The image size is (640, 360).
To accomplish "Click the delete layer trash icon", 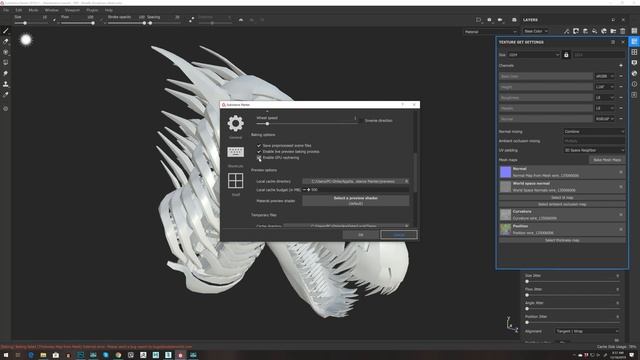I will click(x=622, y=31).
